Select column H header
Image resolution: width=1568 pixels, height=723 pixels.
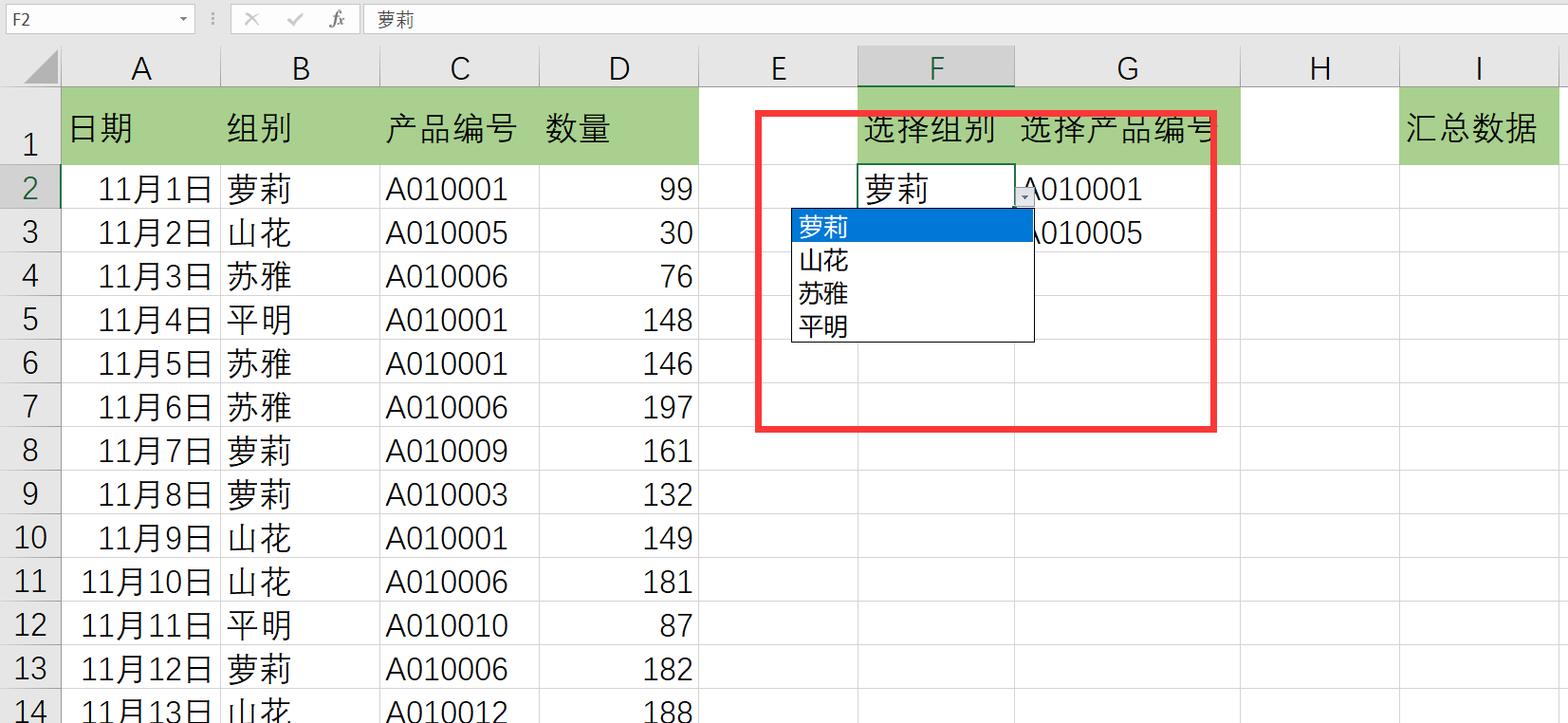1320,68
